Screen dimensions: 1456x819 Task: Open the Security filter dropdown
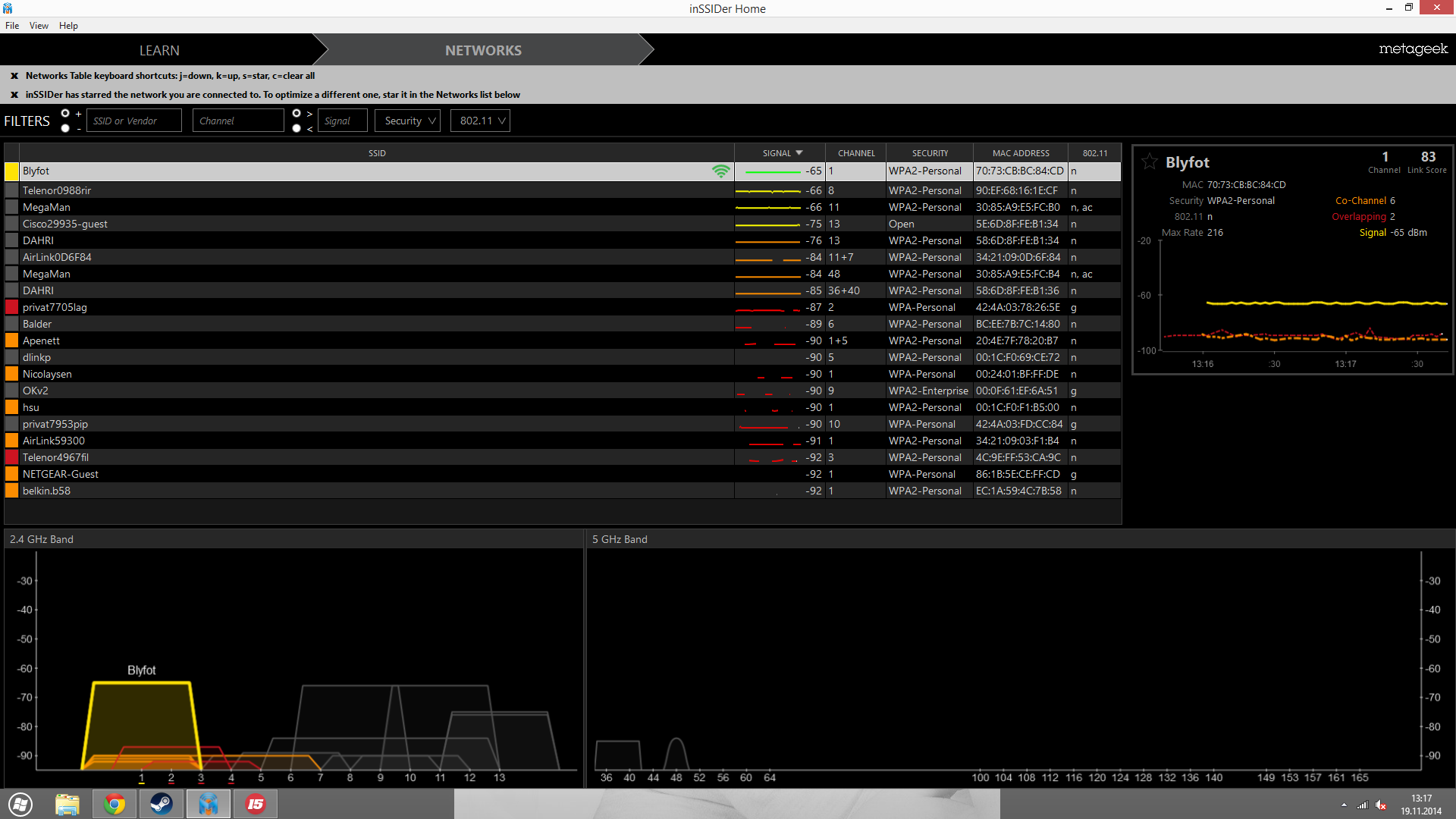[407, 121]
